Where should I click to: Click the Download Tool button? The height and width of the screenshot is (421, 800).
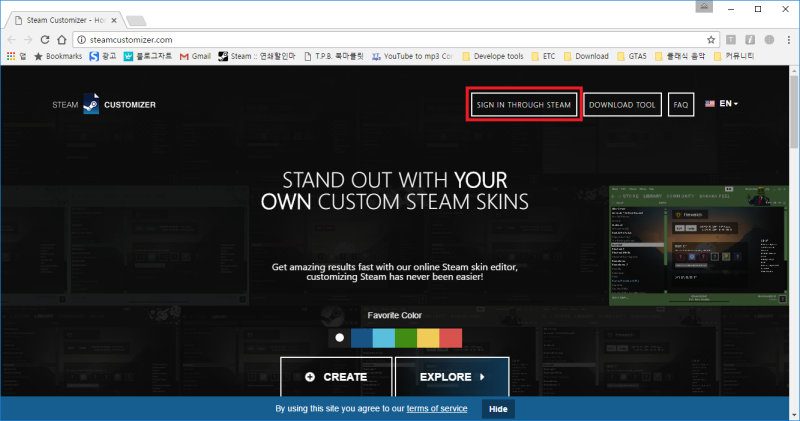click(622, 105)
